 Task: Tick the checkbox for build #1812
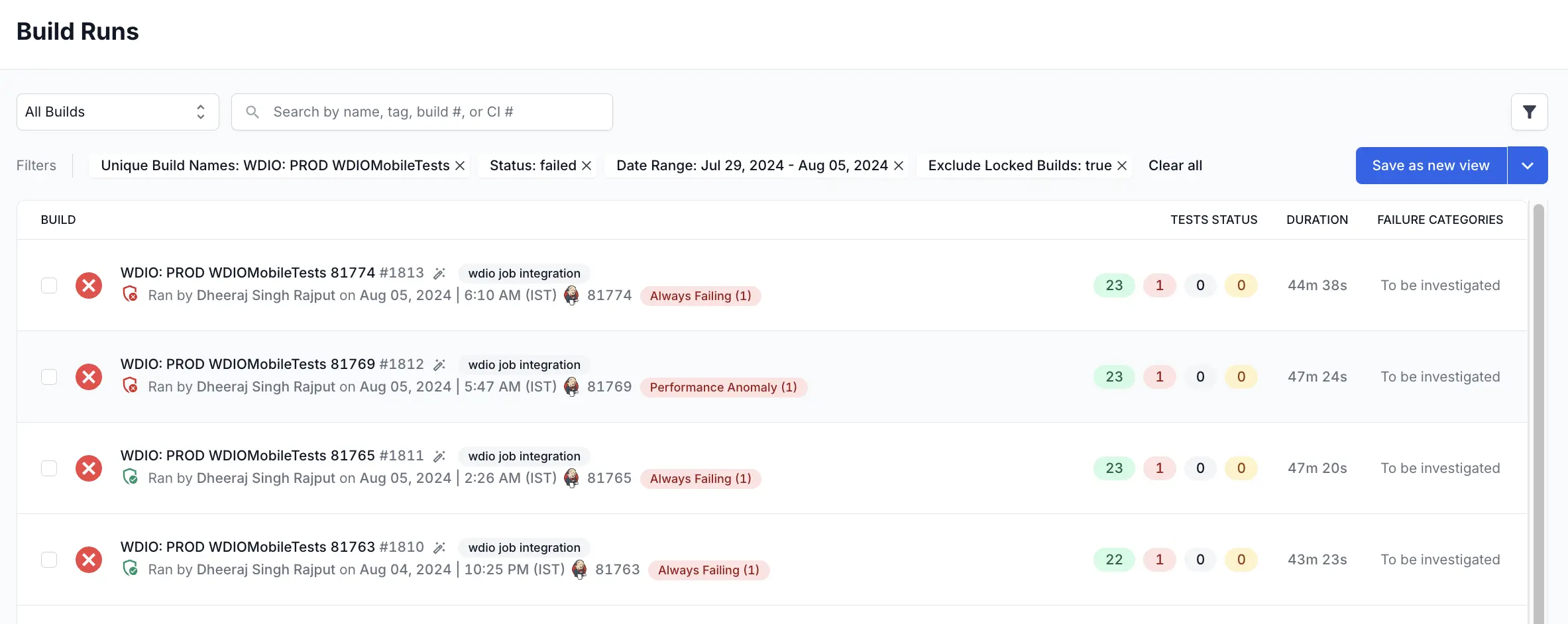(49, 377)
